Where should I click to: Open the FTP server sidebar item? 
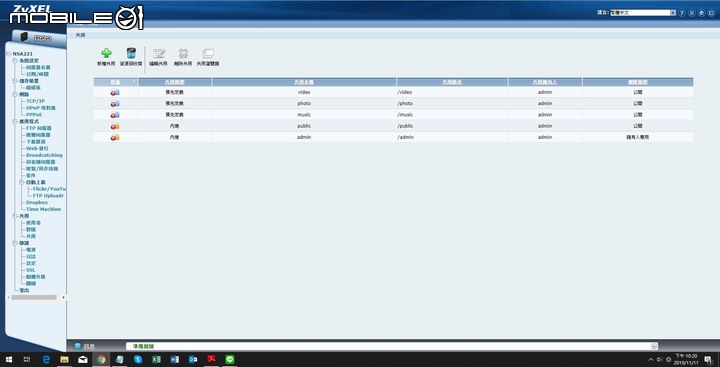[39, 128]
